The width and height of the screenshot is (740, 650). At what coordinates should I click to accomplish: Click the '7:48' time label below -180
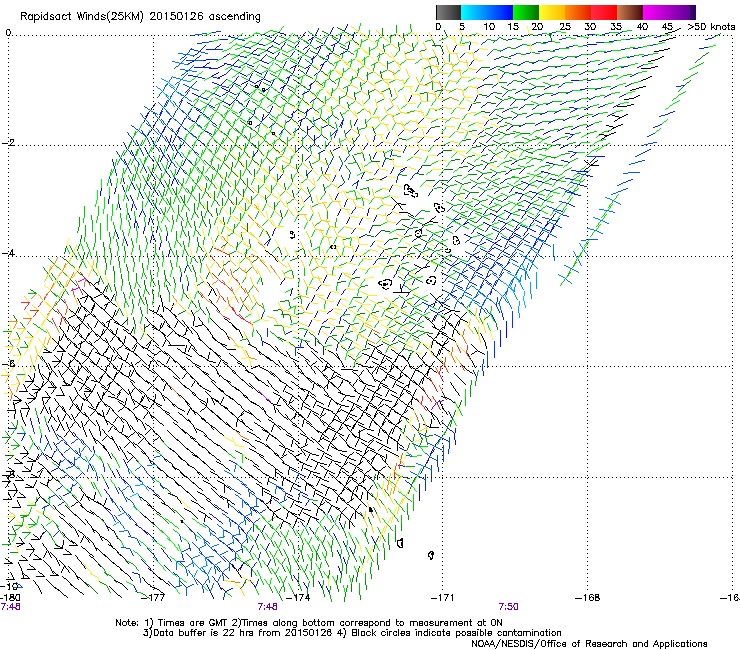pos(10,607)
